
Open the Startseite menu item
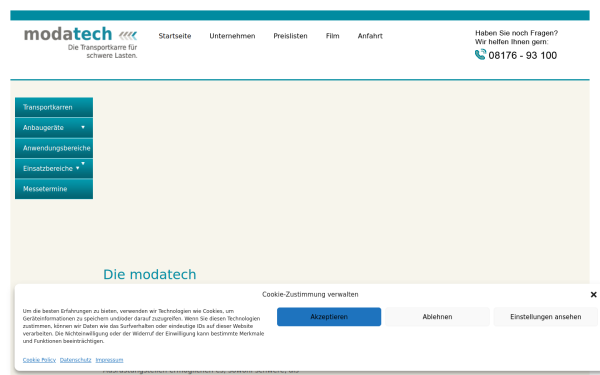coord(175,36)
